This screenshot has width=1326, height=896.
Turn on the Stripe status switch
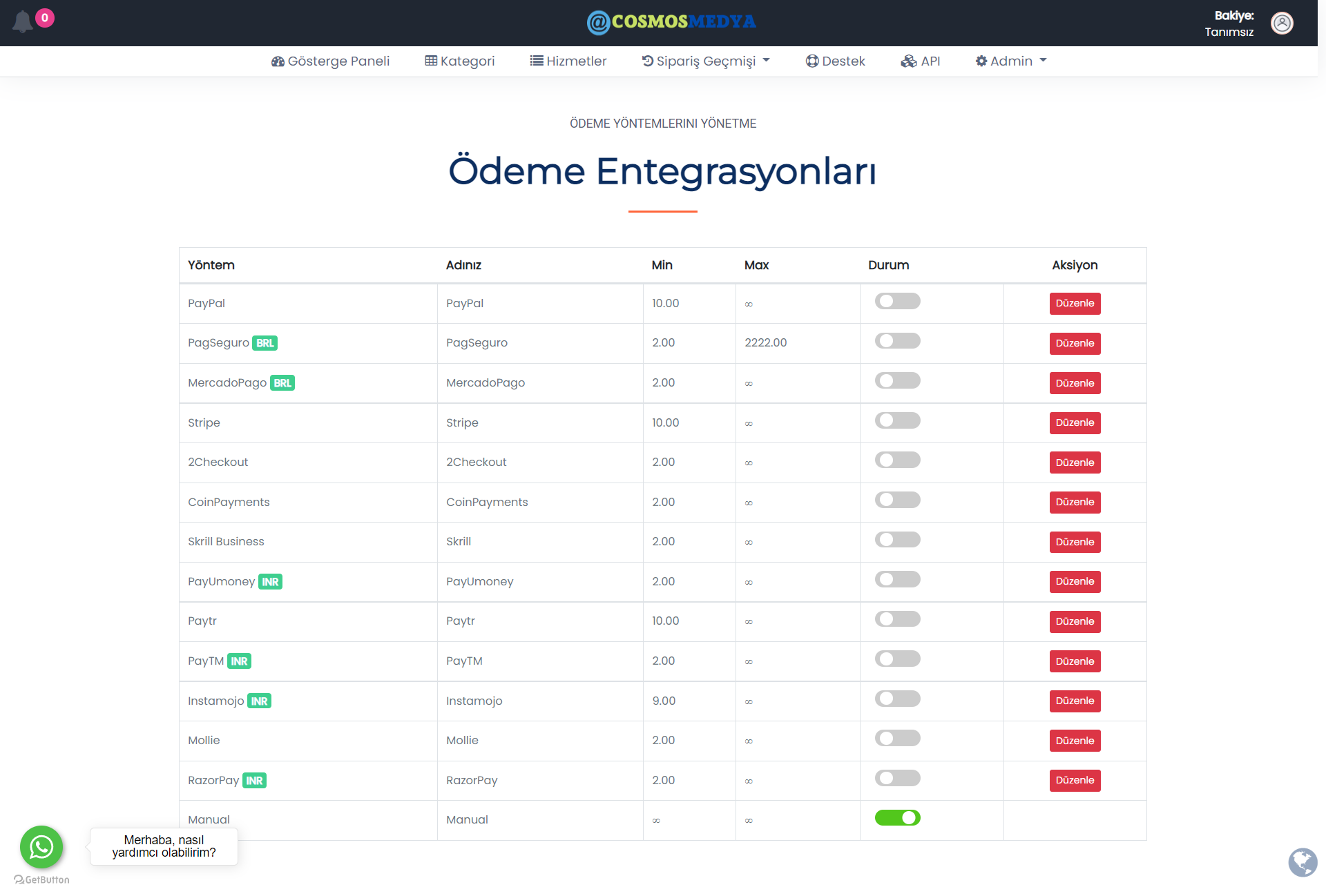(897, 421)
